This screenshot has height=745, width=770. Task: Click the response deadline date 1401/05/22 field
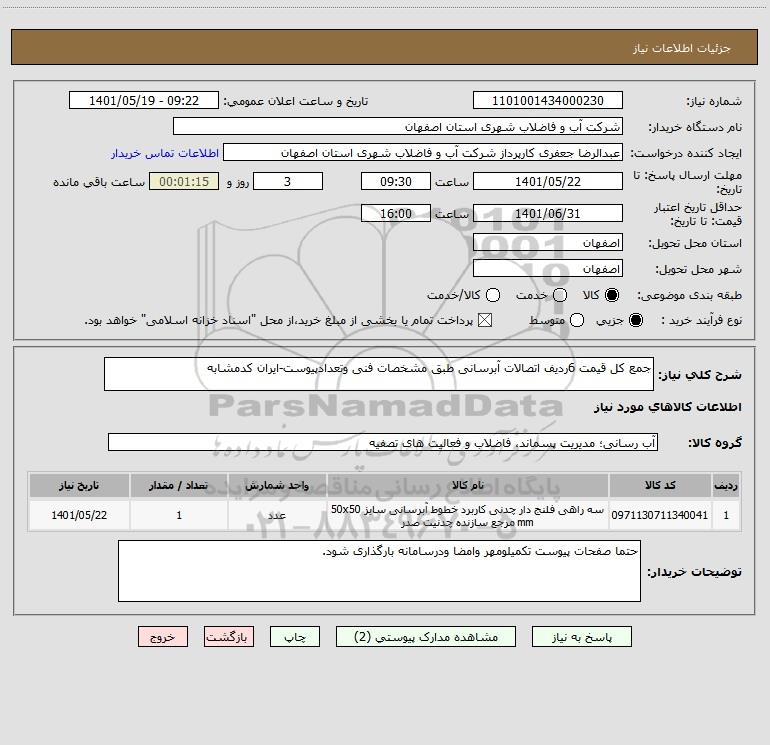[x=548, y=181]
